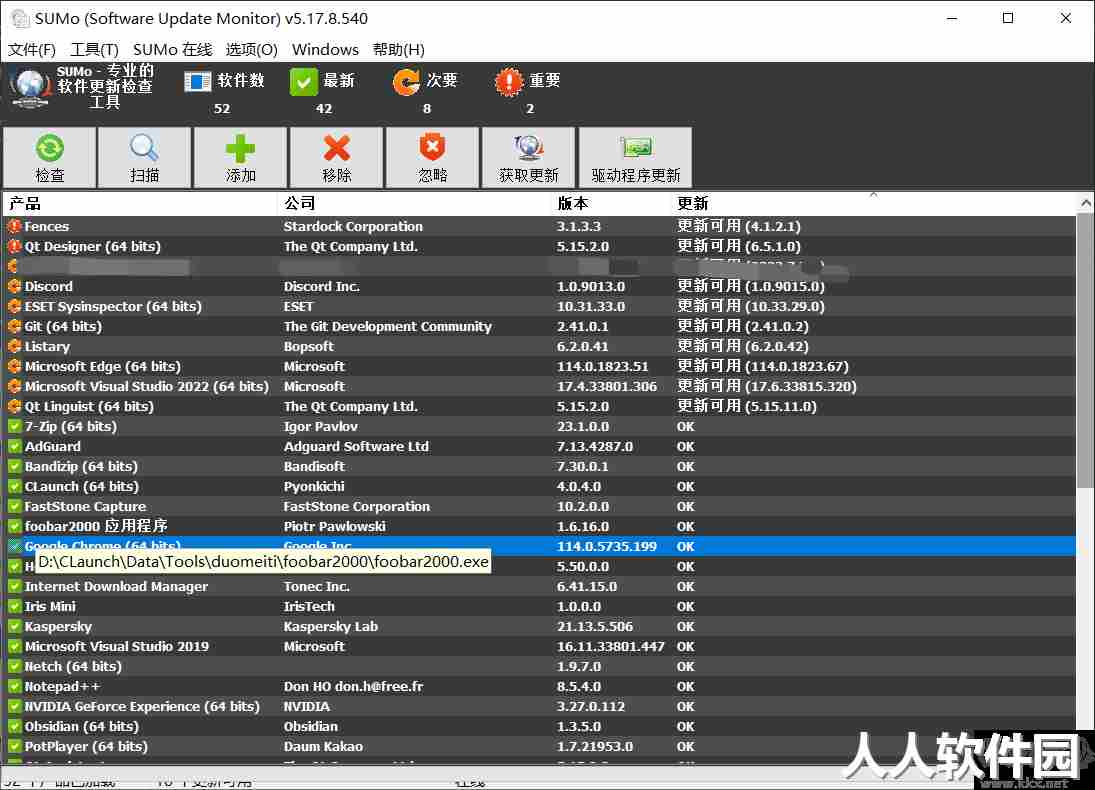This screenshot has height=790, width=1095.
Task: Open the 帮助(H) menu
Action: 399,50
